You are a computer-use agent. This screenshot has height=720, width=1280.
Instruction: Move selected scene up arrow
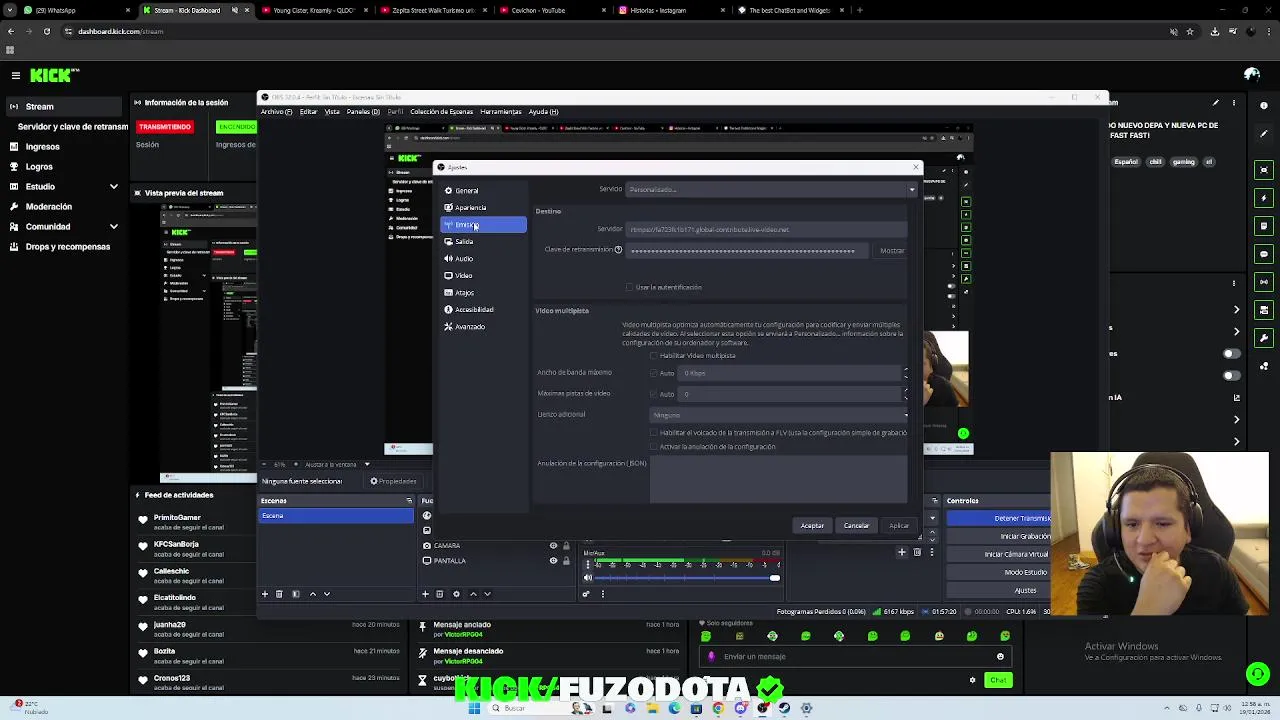[x=312, y=594]
